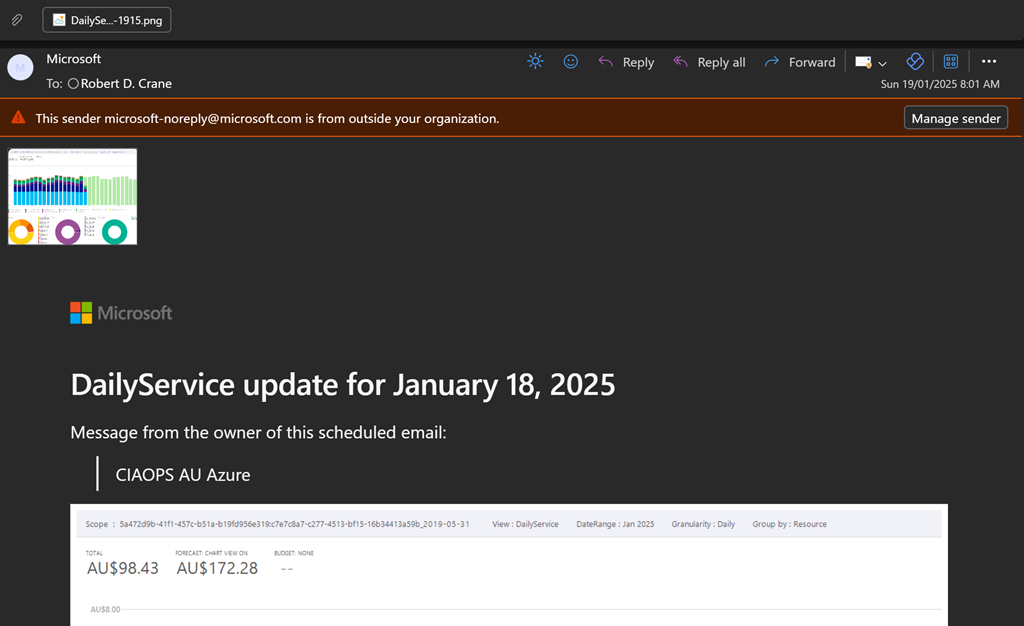
Task: Click recipient Robert D. Crane
Action: pyautogui.click(x=127, y=84)
